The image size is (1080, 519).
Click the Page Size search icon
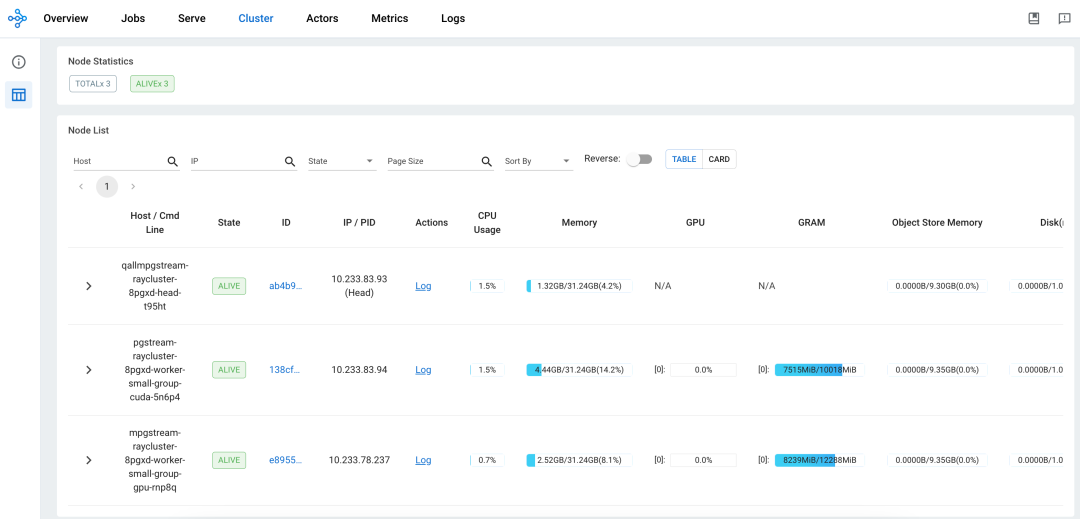[487, 161]
